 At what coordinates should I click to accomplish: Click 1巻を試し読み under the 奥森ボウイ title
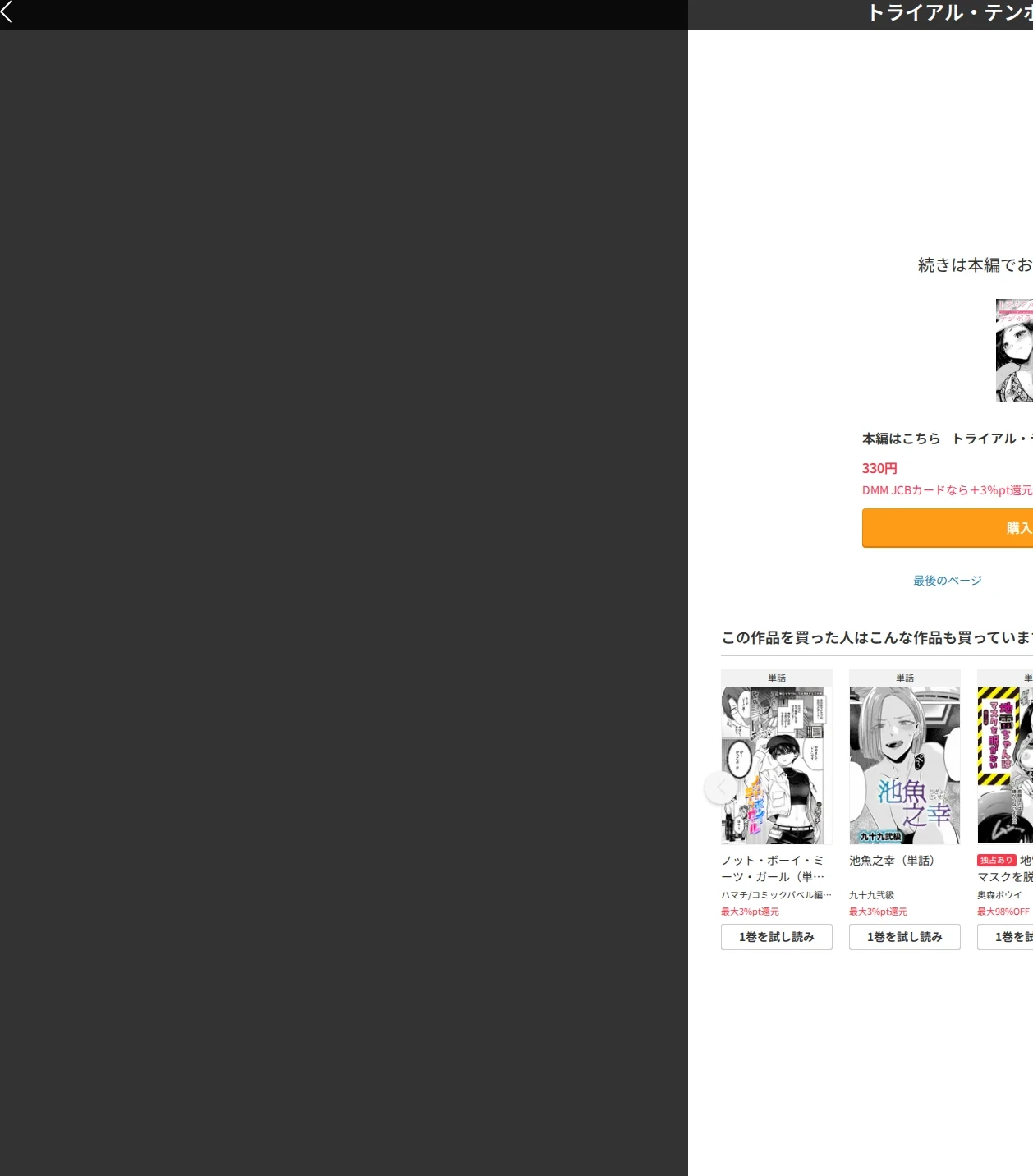click(1005, 937)
